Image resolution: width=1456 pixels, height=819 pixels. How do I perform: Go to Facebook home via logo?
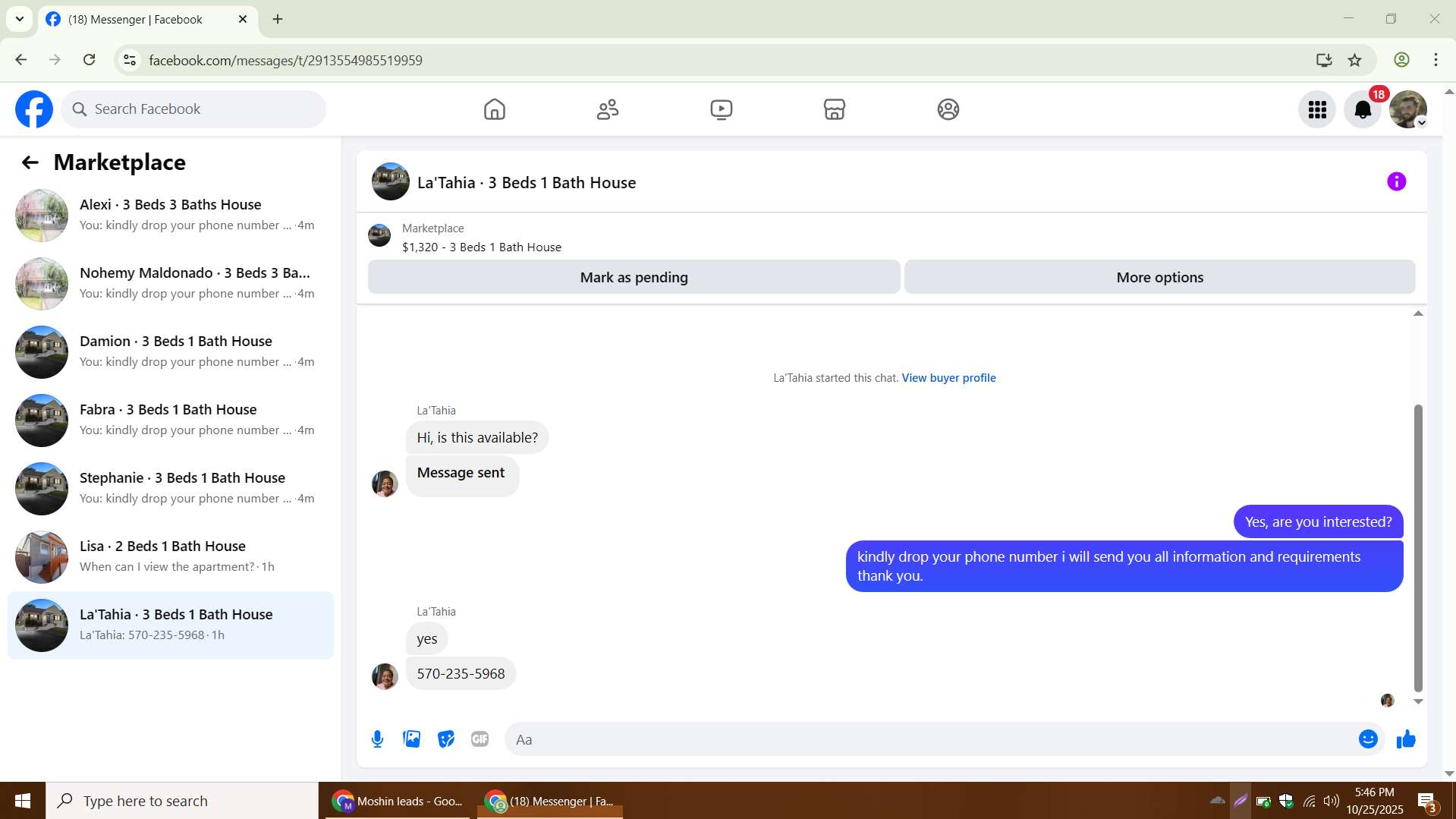point(34,109)
